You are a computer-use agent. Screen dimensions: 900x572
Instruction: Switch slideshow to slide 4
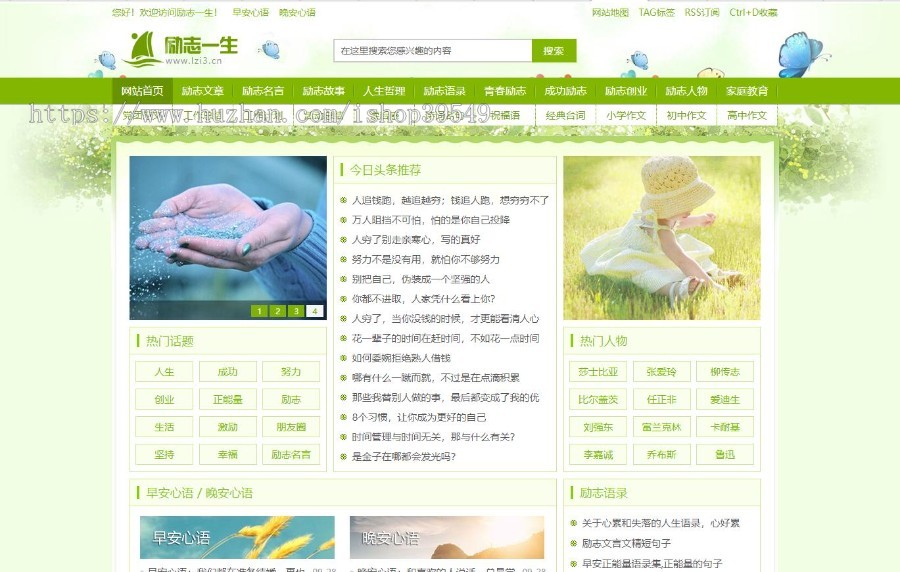[315, 311]
